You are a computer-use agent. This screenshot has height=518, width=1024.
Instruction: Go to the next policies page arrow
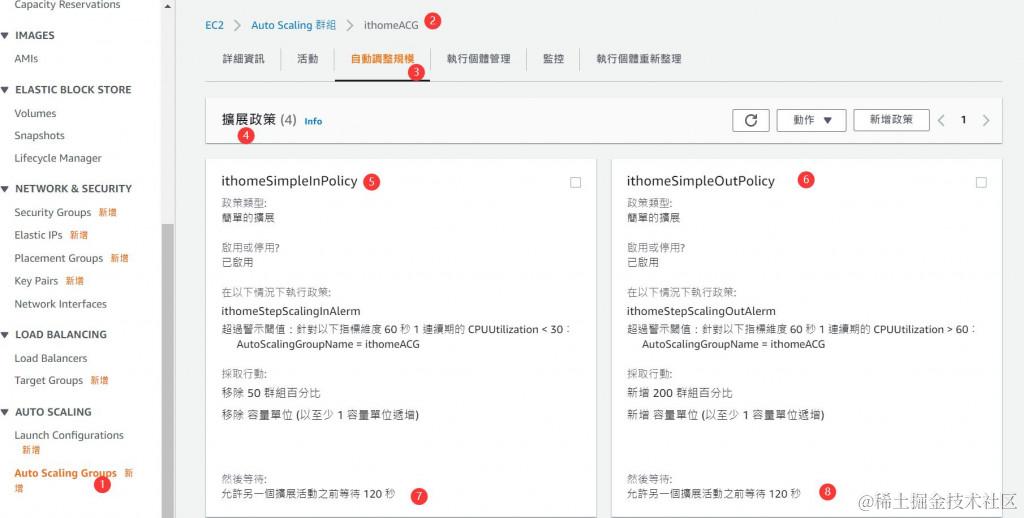[x=985, y=120]
